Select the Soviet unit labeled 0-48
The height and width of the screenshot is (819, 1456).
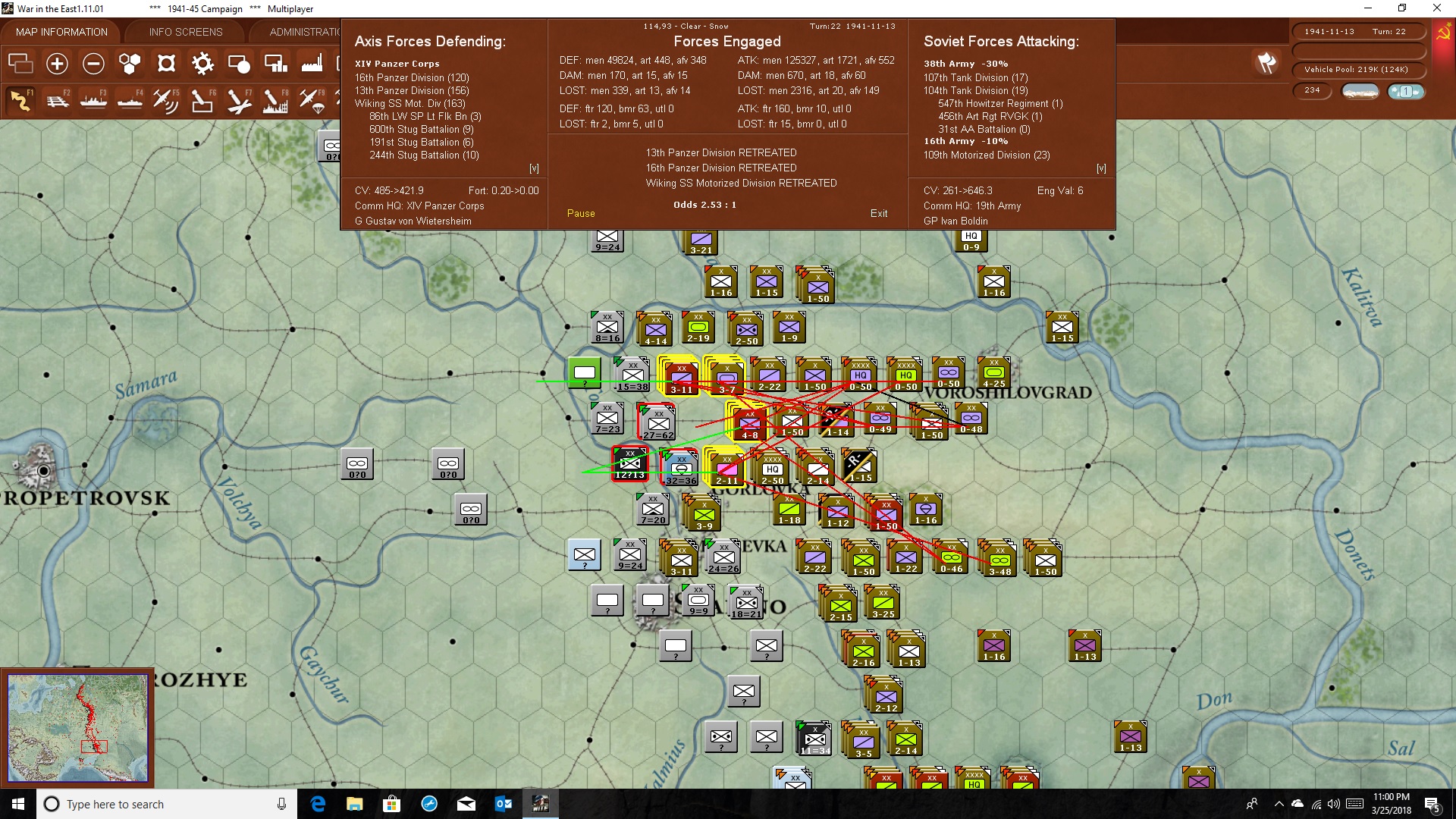point(971,419)
